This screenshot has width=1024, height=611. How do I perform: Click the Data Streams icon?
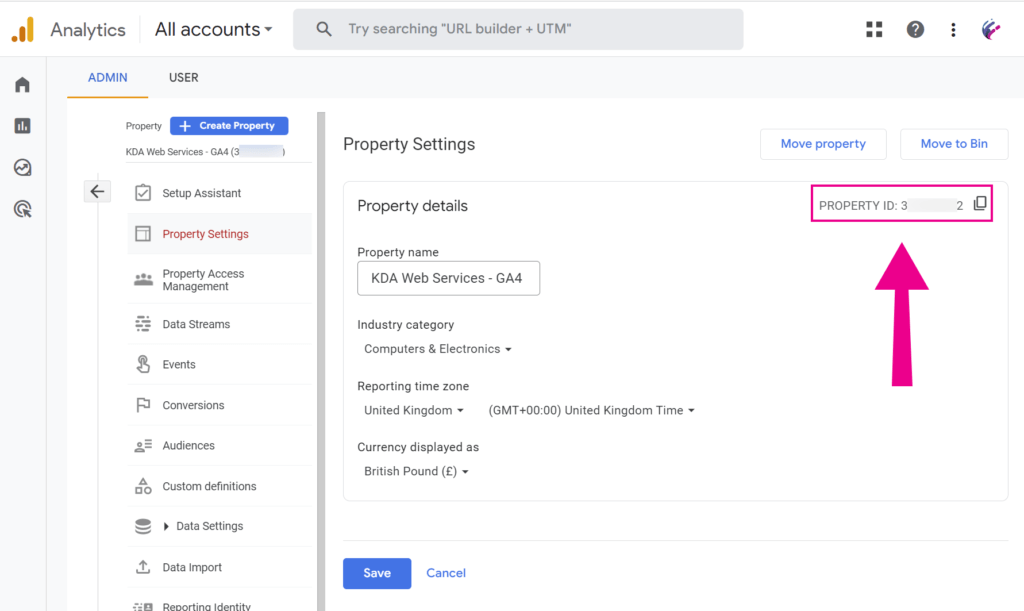(143, 324)
